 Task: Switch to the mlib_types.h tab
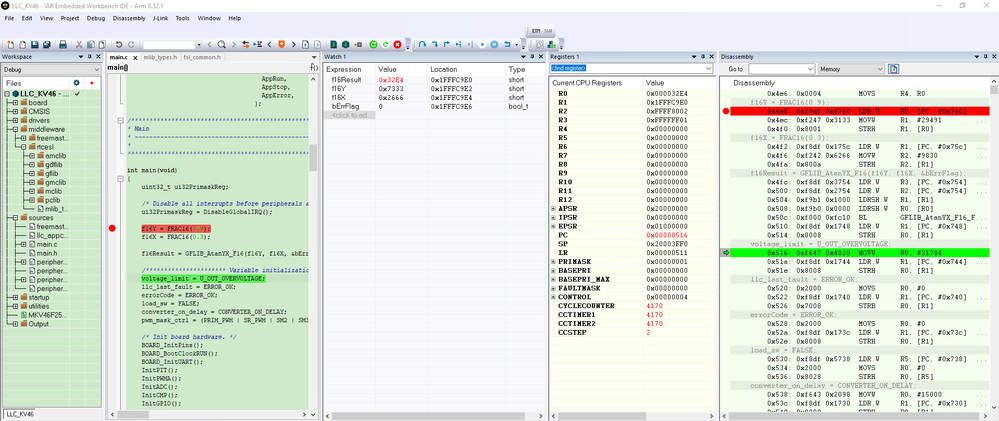tap(161, 57)
